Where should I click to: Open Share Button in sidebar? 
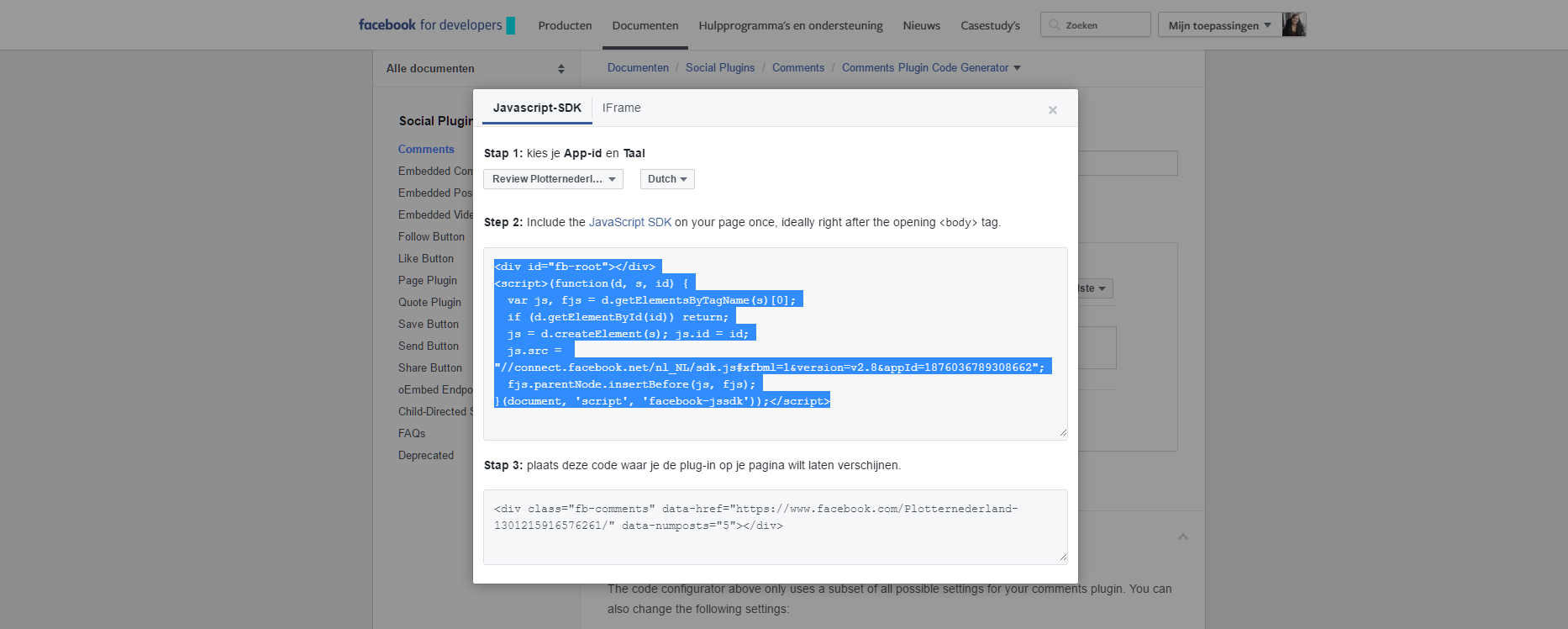tap(430, 367)
